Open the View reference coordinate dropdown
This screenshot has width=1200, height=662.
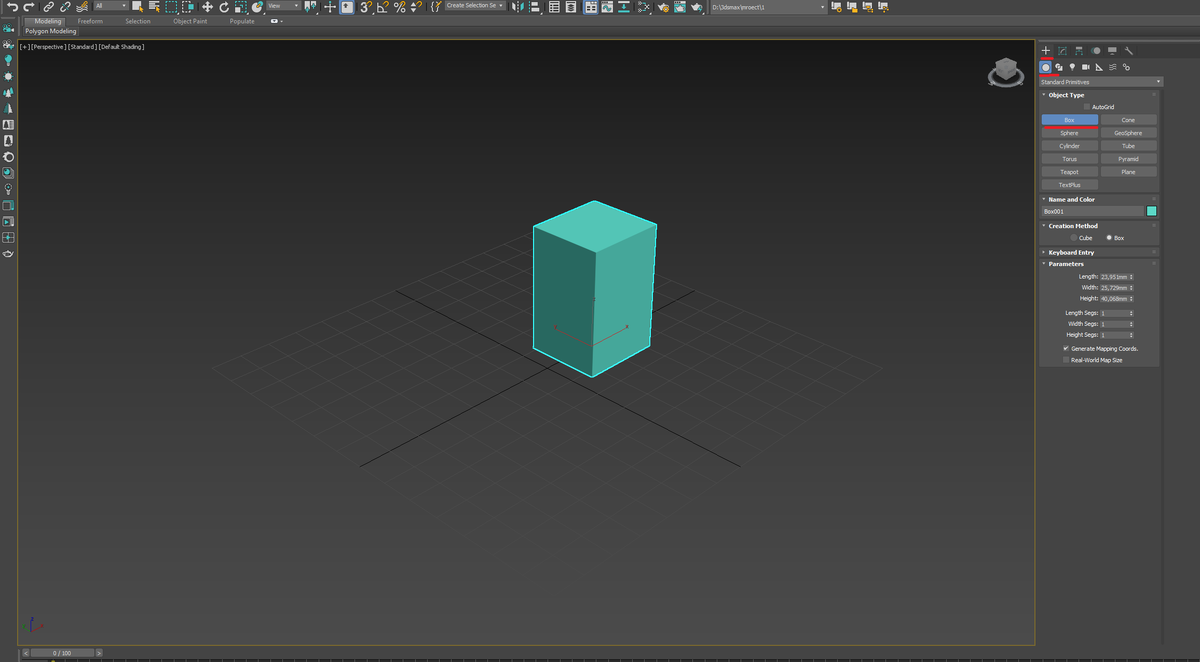(282, 6)
